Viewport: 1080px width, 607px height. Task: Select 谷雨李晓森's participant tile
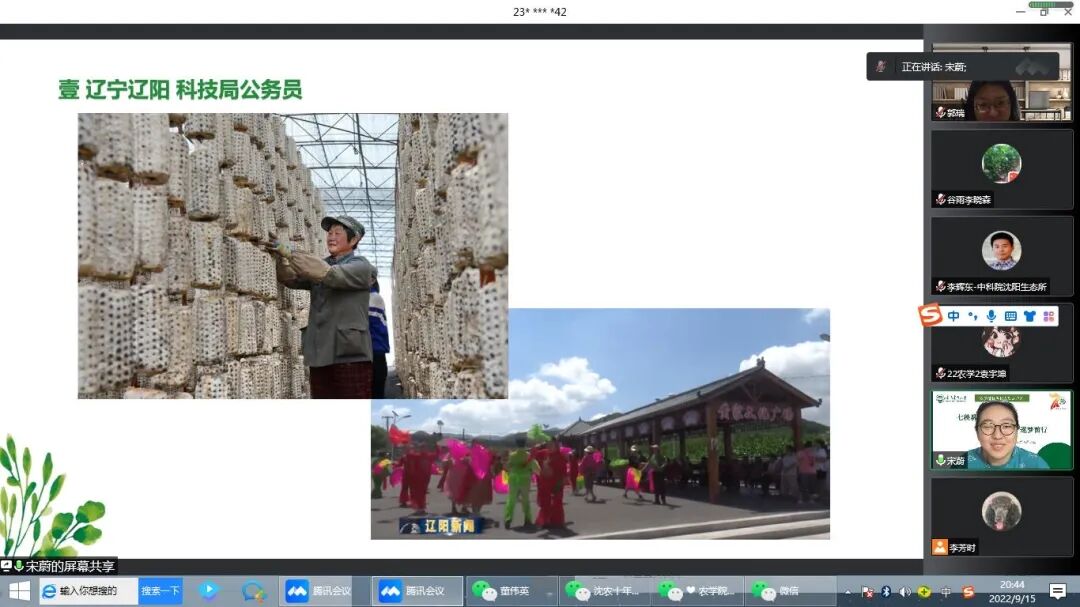(x=1001, y=169)
